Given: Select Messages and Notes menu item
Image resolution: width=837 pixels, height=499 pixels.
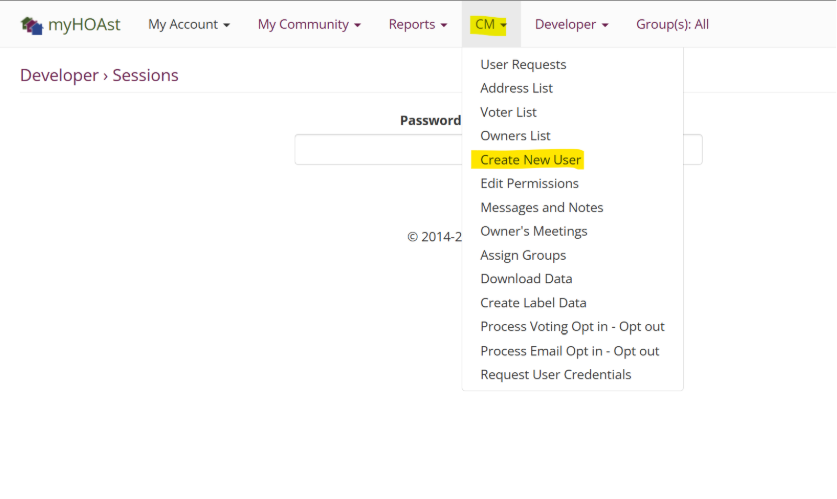Looking at the screenshot, I should pyautogui.click(x=541, y=207).
